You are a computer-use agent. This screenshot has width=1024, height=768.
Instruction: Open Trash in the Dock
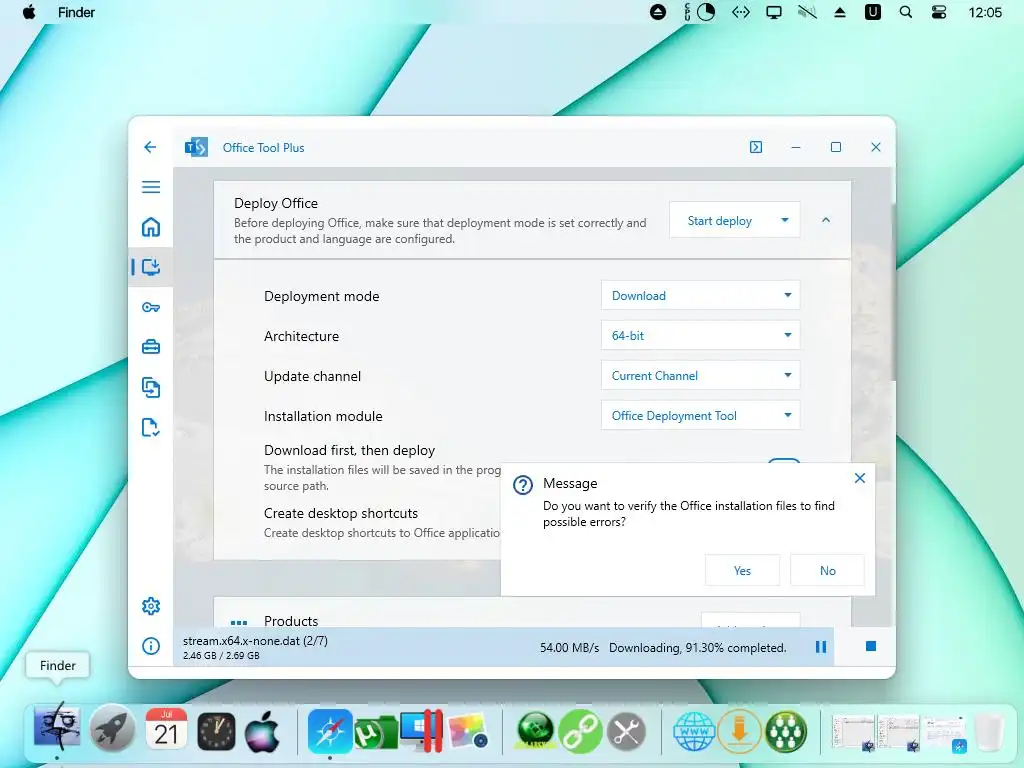coord(989,731)
